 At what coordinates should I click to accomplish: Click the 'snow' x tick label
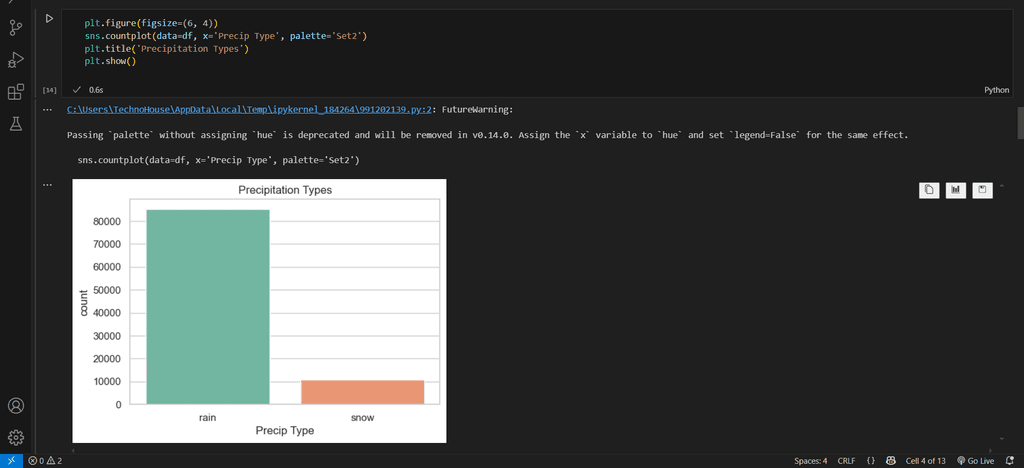click(x=362, y=417)
